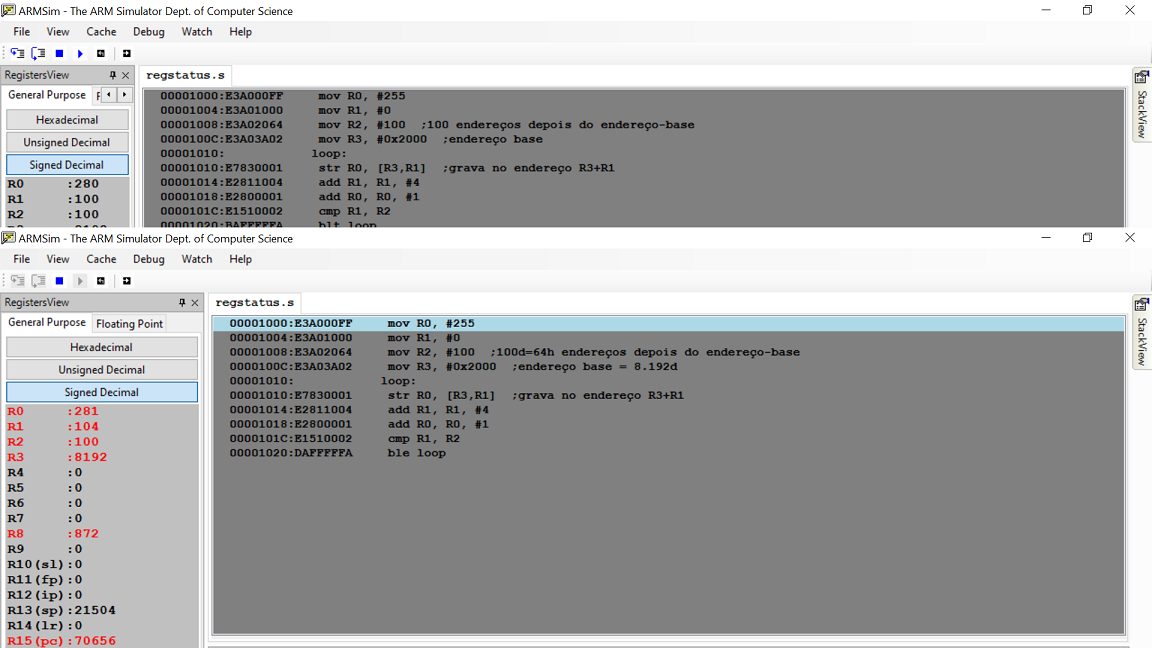This screenshot has width=1152, height=648.
Task: Open the Debug menu in lower window
Action: pos(148,259)
